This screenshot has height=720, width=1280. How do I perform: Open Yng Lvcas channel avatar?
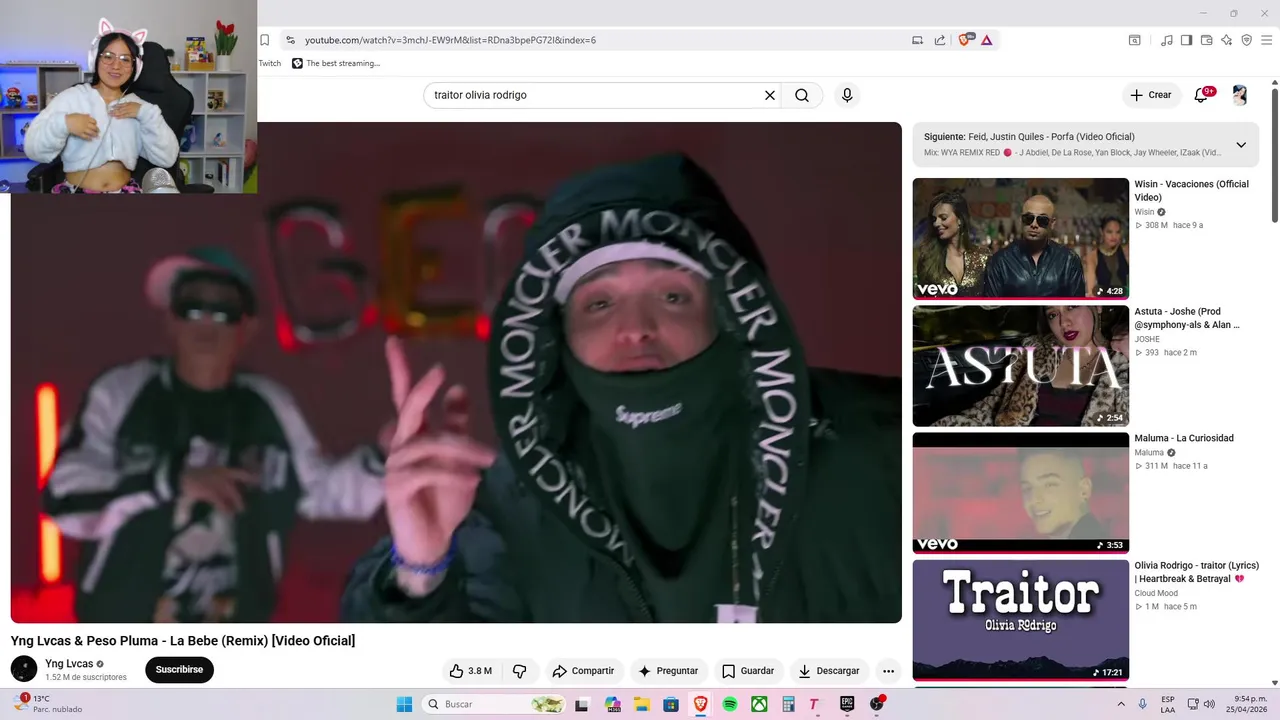coord(24,670)
